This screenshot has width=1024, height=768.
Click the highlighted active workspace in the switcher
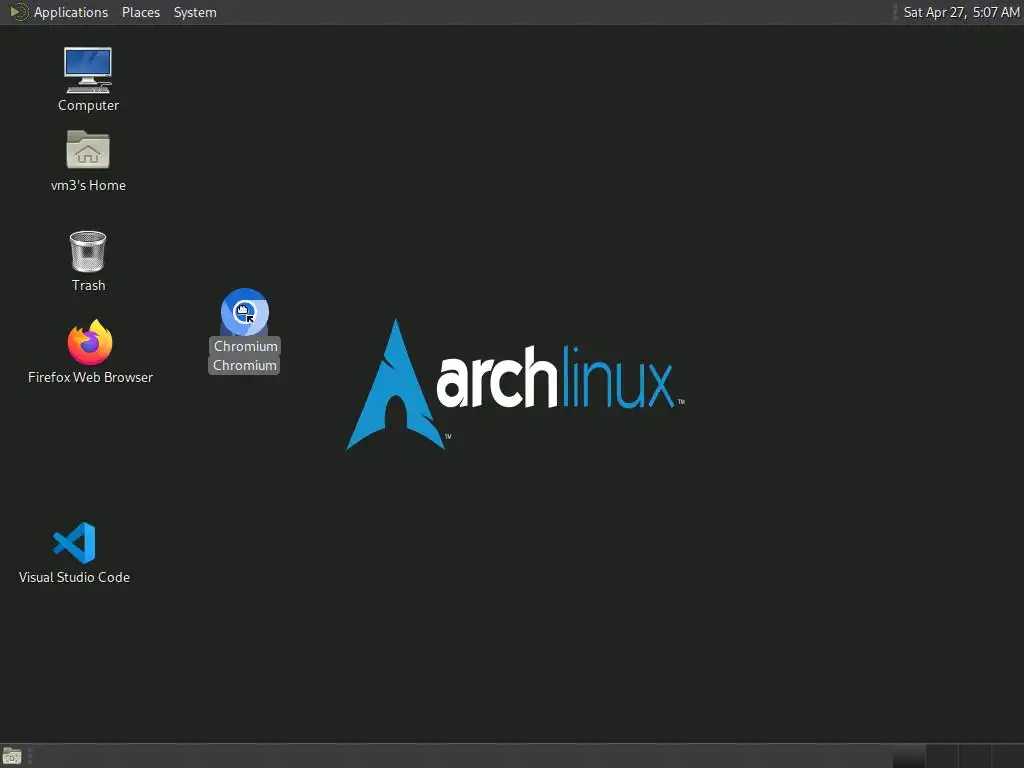point(908,756)
